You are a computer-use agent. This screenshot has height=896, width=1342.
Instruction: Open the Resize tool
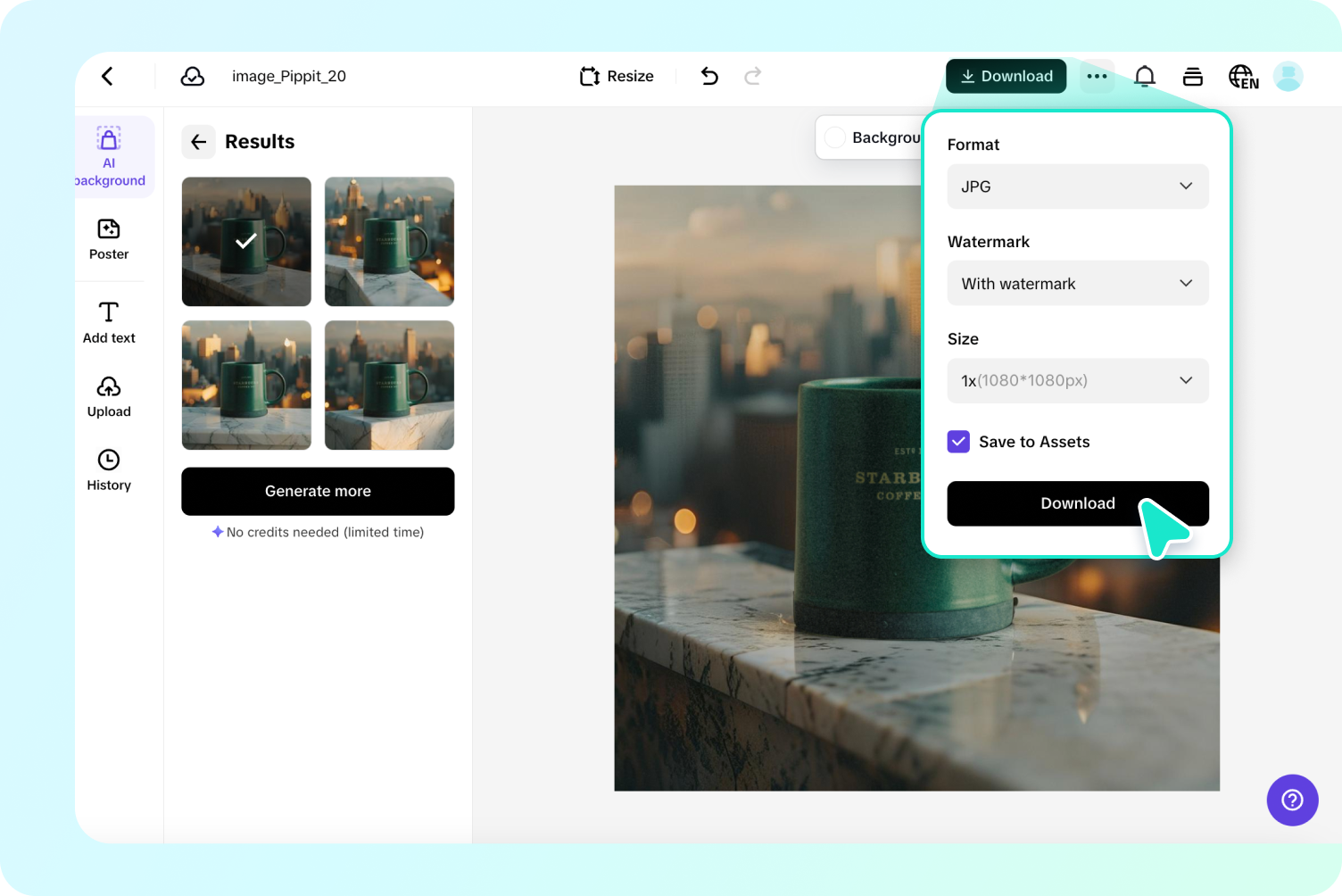pos(617,77)
